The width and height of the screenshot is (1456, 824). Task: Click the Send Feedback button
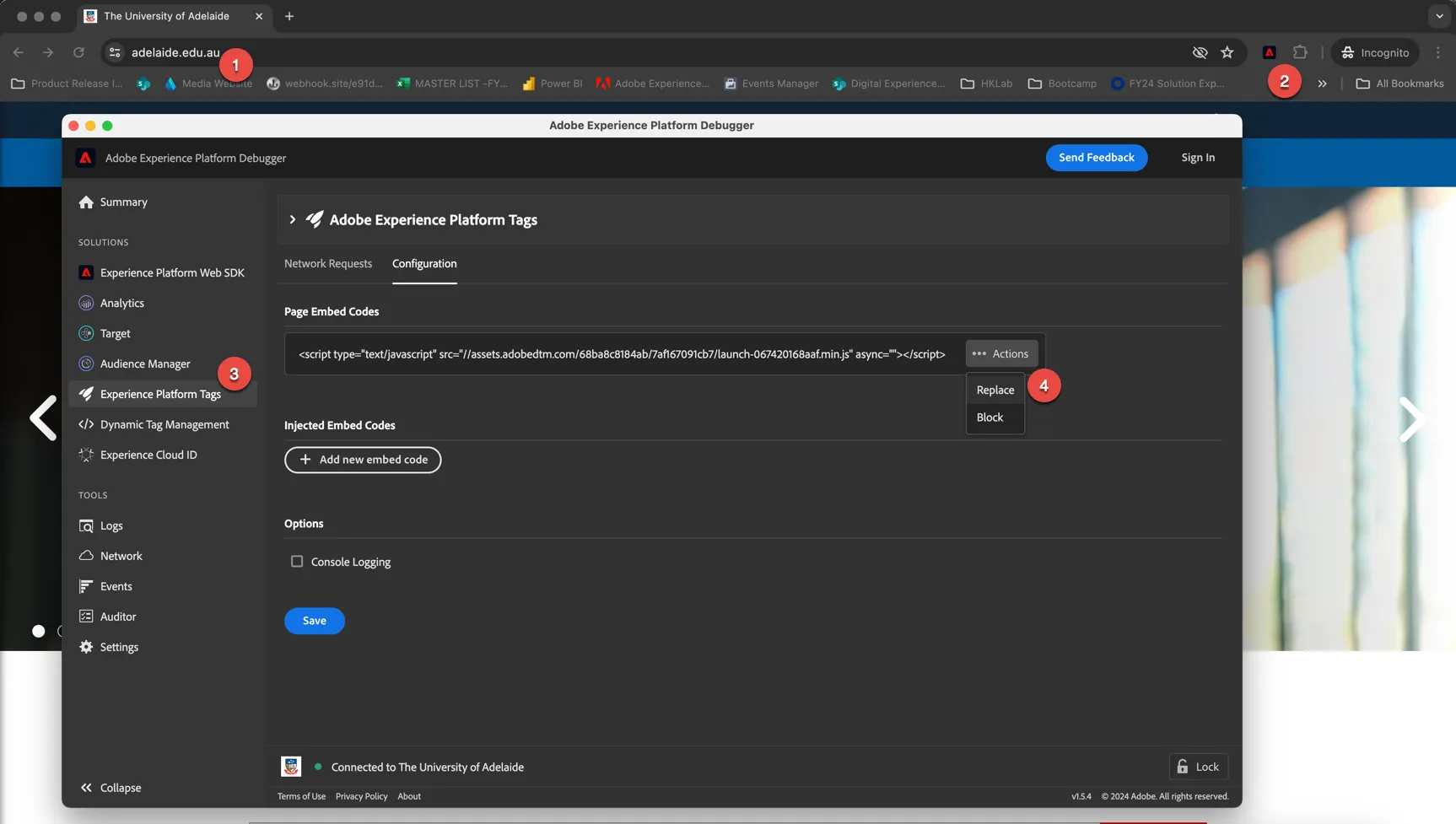pyautogui.click(x=1097, y=158)
